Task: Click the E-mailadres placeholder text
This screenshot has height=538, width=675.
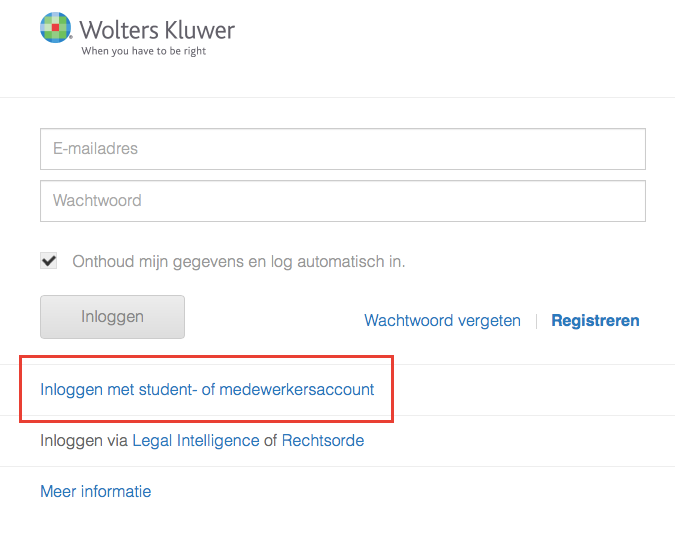Action: [96, 149]
